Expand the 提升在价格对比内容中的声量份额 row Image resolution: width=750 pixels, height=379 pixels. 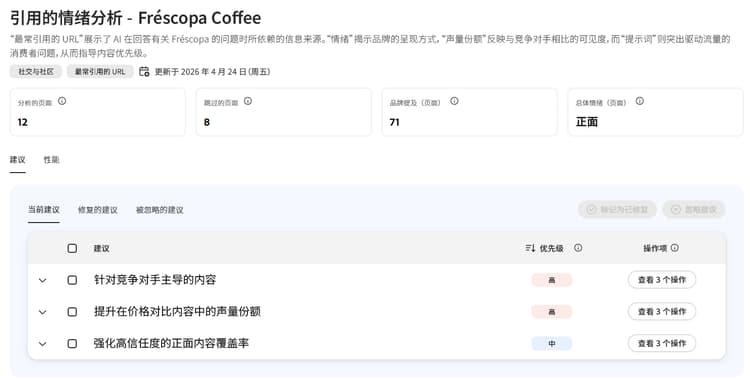coord(43,312)
